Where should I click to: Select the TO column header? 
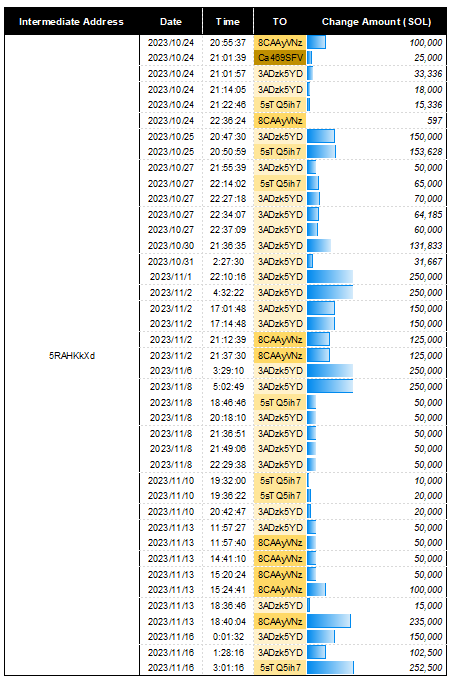point(280,22)
